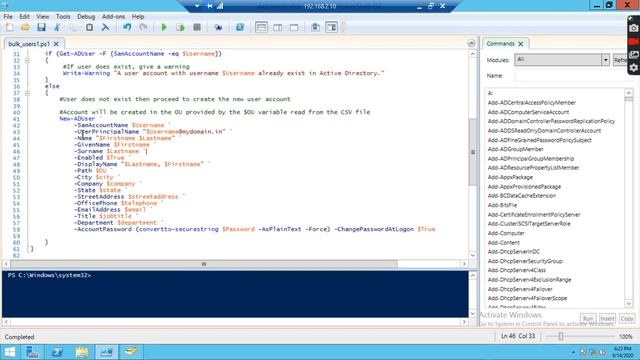The image size is (640, 360).
Task: Open the Modules dropdown list
Action: pyautogui.click(x=605, y=60)
